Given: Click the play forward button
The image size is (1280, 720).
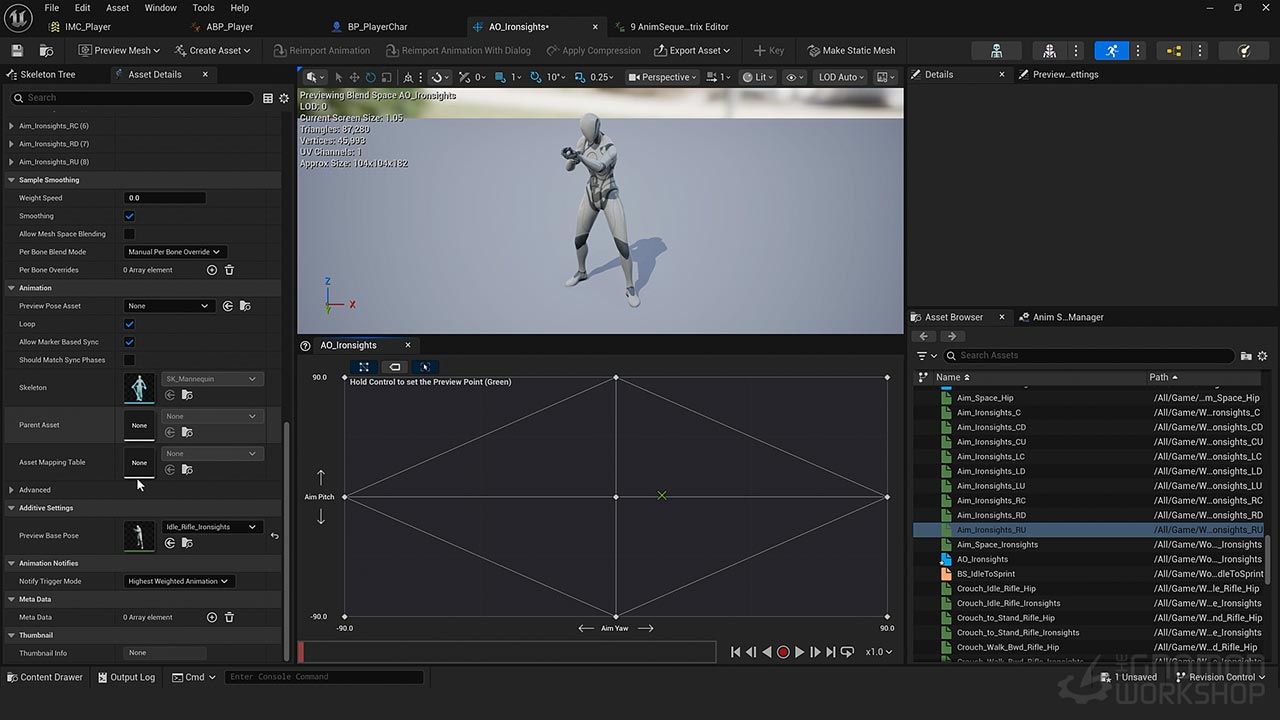Looking at the screenshot, I should point(799,652).
